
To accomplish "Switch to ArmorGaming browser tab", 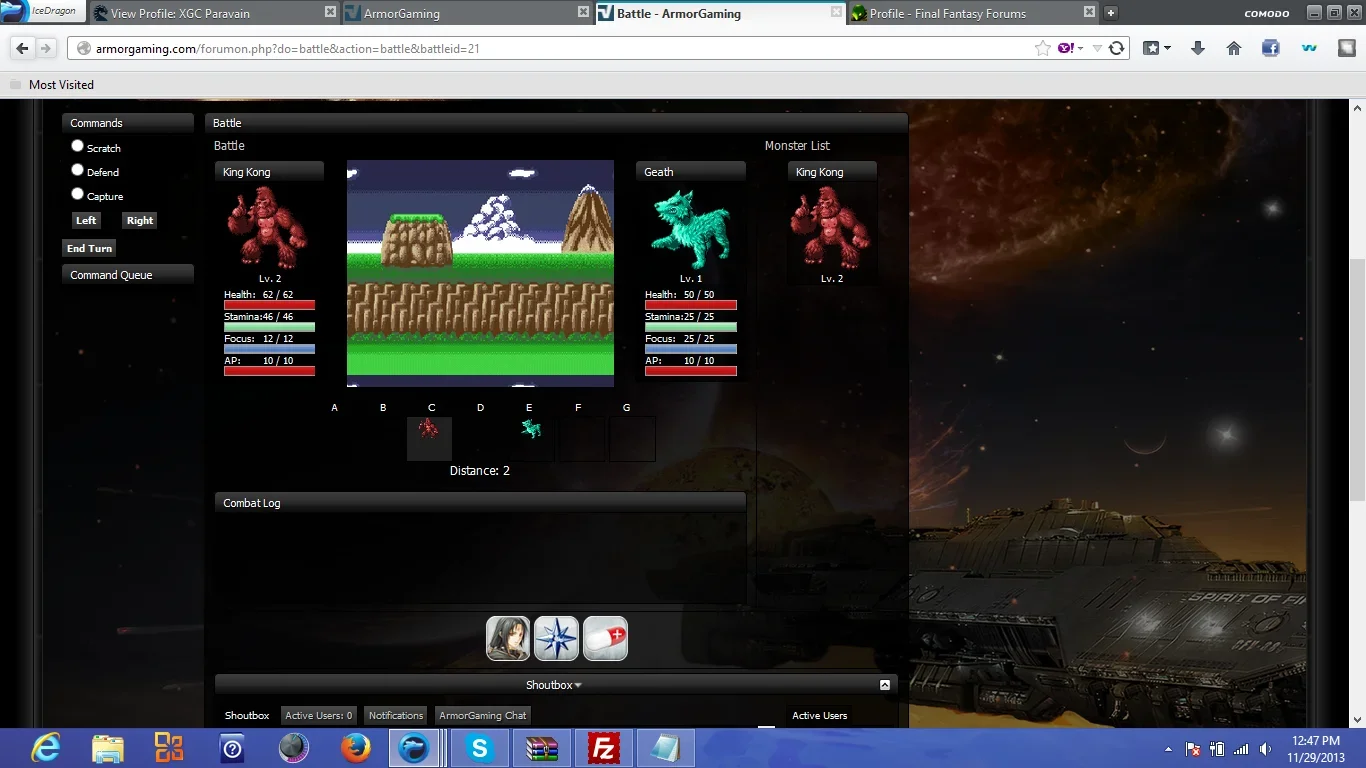I will click(x=467, y=13).
